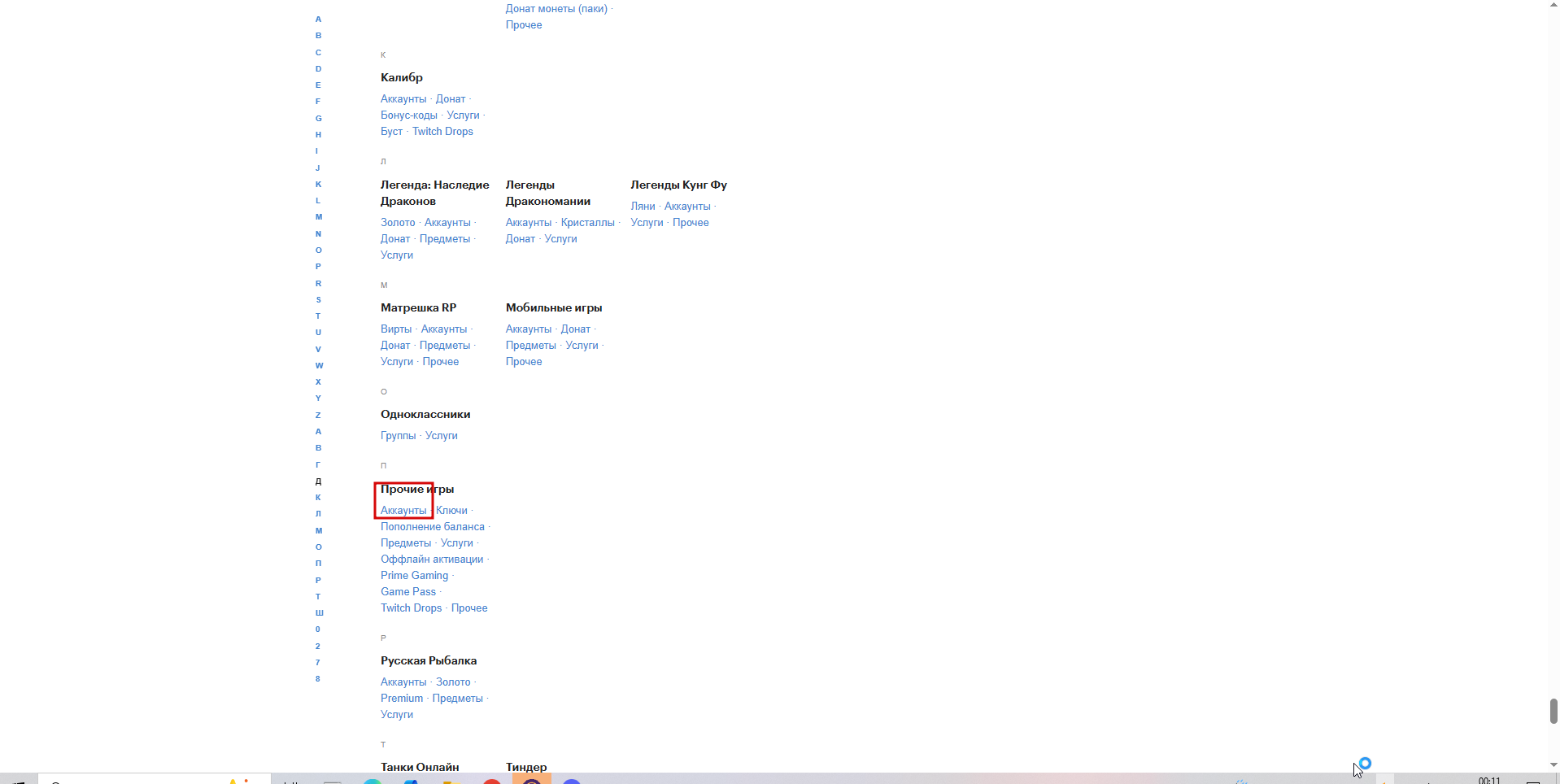
Task: Open Предметы under Русская Рыбалка
Action: [x=458, y=699]
